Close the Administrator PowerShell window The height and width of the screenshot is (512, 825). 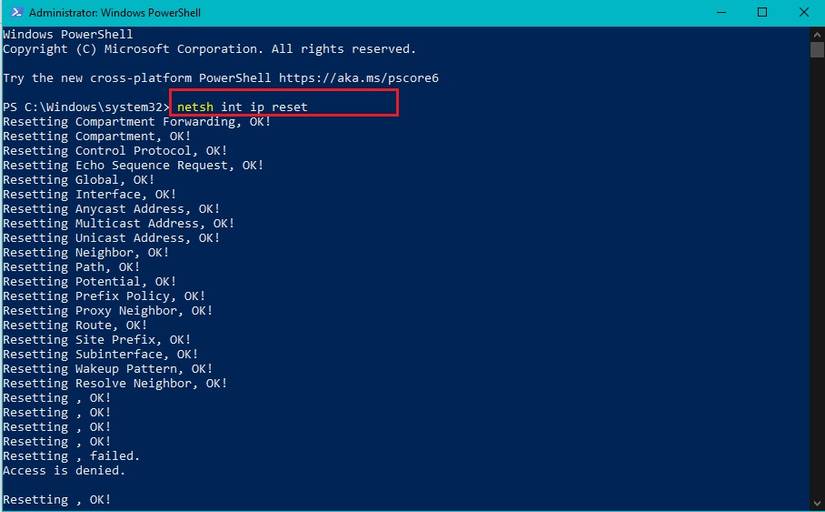[804, 13]
